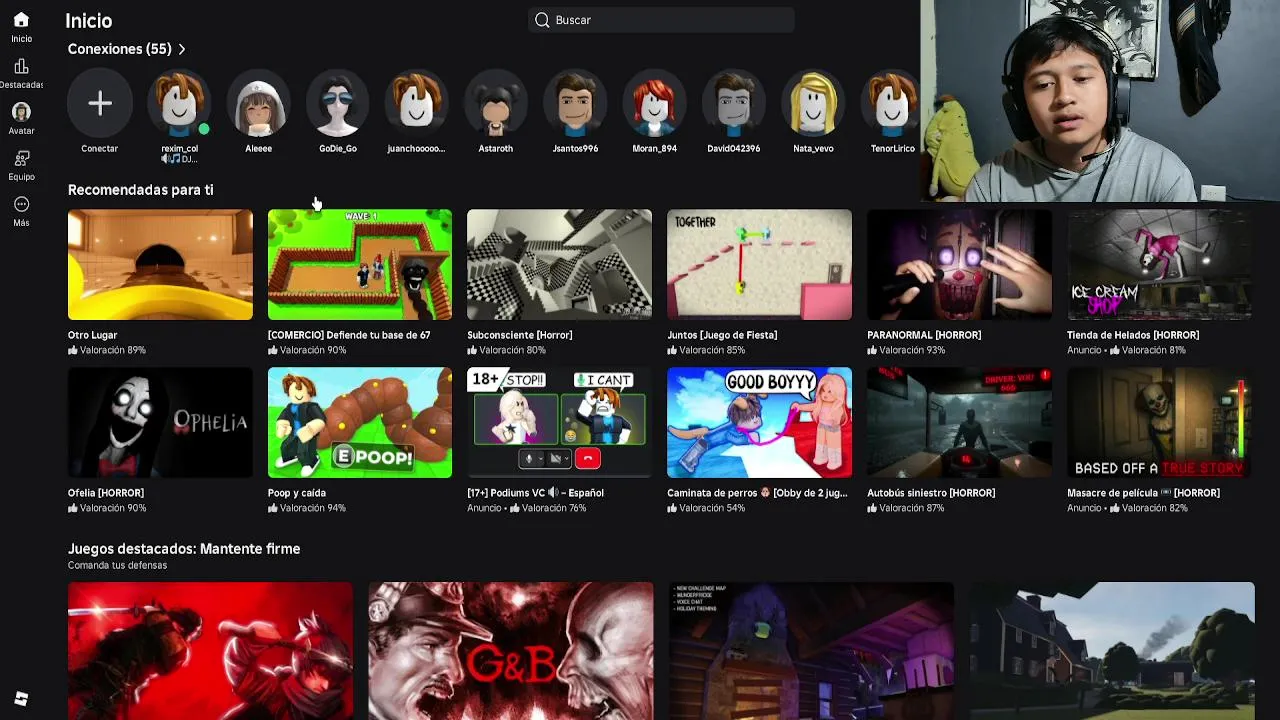Screen dimensions: 1280x720
Task: Open the G&B featured game banner
Action: pos(510,650)
